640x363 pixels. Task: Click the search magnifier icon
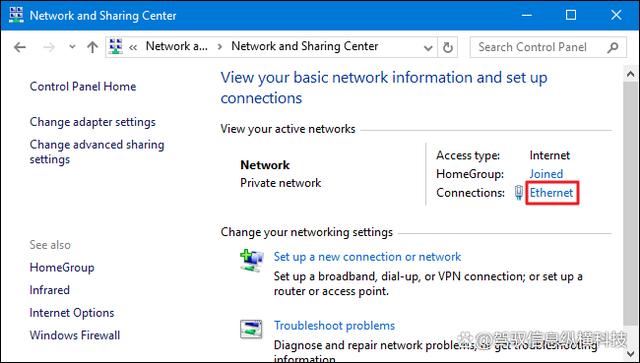point(612,47)
